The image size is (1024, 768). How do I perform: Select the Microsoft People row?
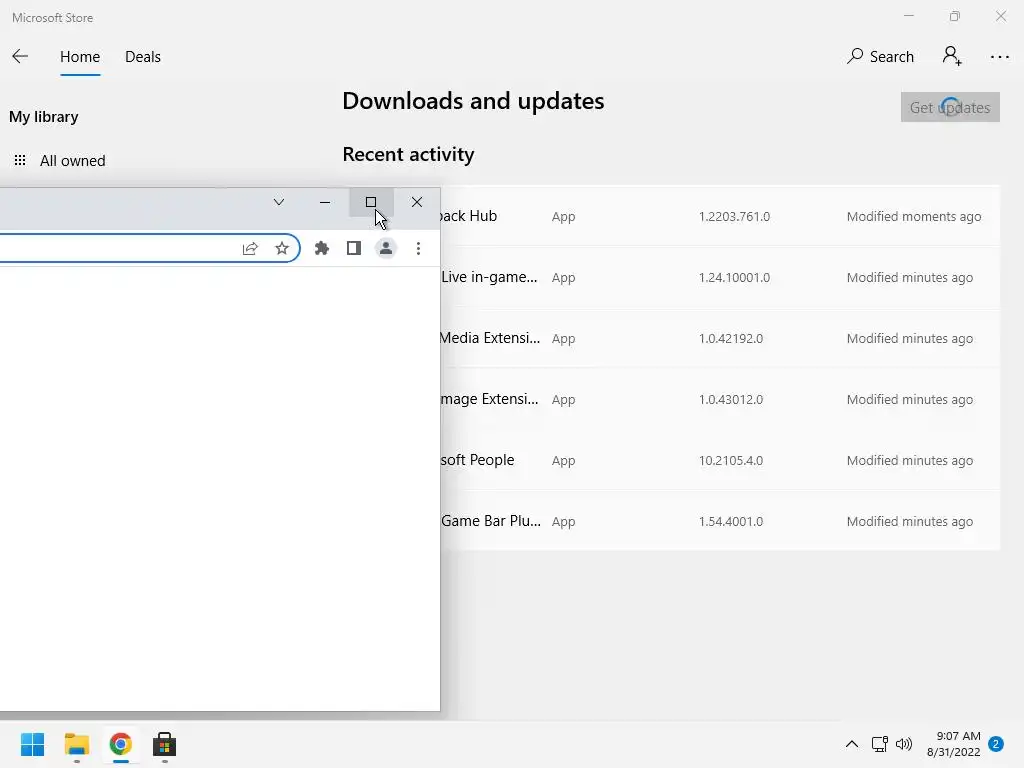[720, 460]
